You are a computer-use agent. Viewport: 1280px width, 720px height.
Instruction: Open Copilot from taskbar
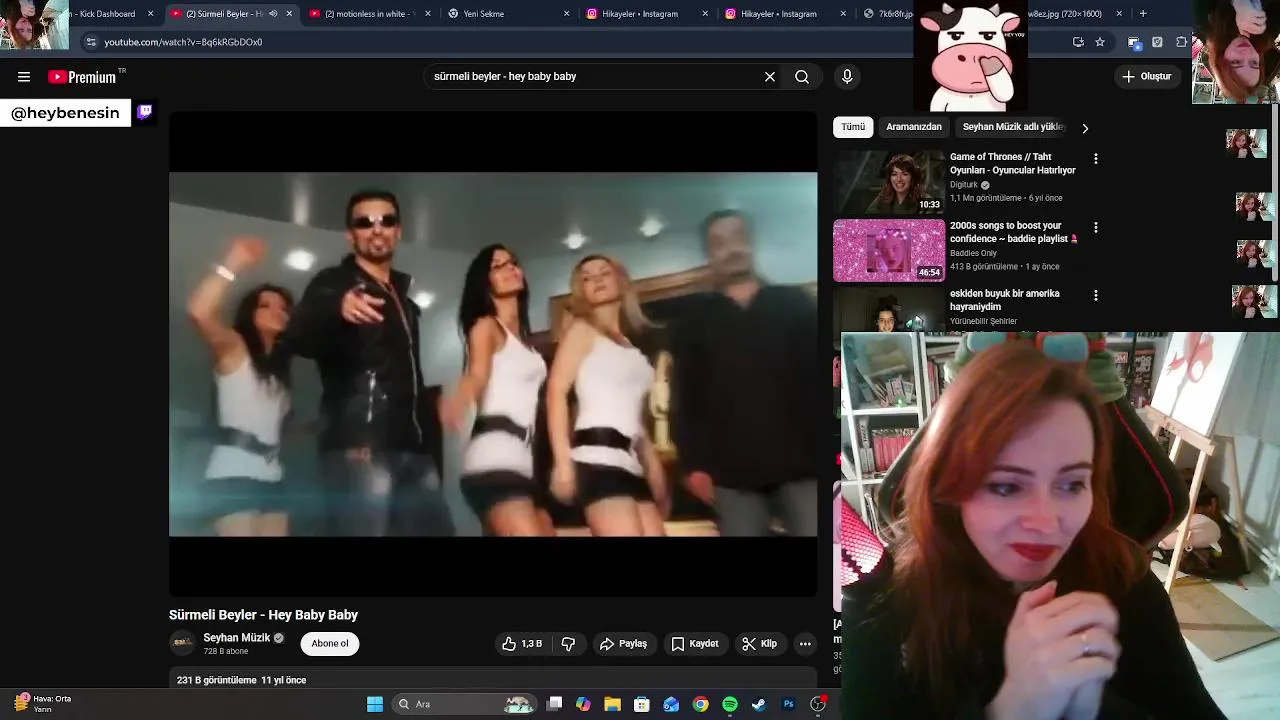[584, 704]
